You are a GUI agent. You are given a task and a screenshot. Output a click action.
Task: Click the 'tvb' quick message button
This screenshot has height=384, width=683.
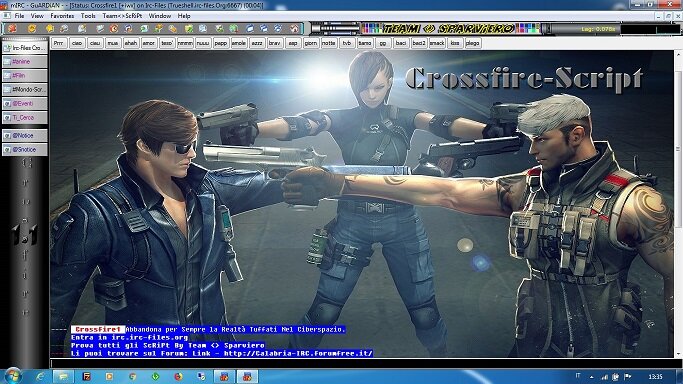[x=347, y=43]
